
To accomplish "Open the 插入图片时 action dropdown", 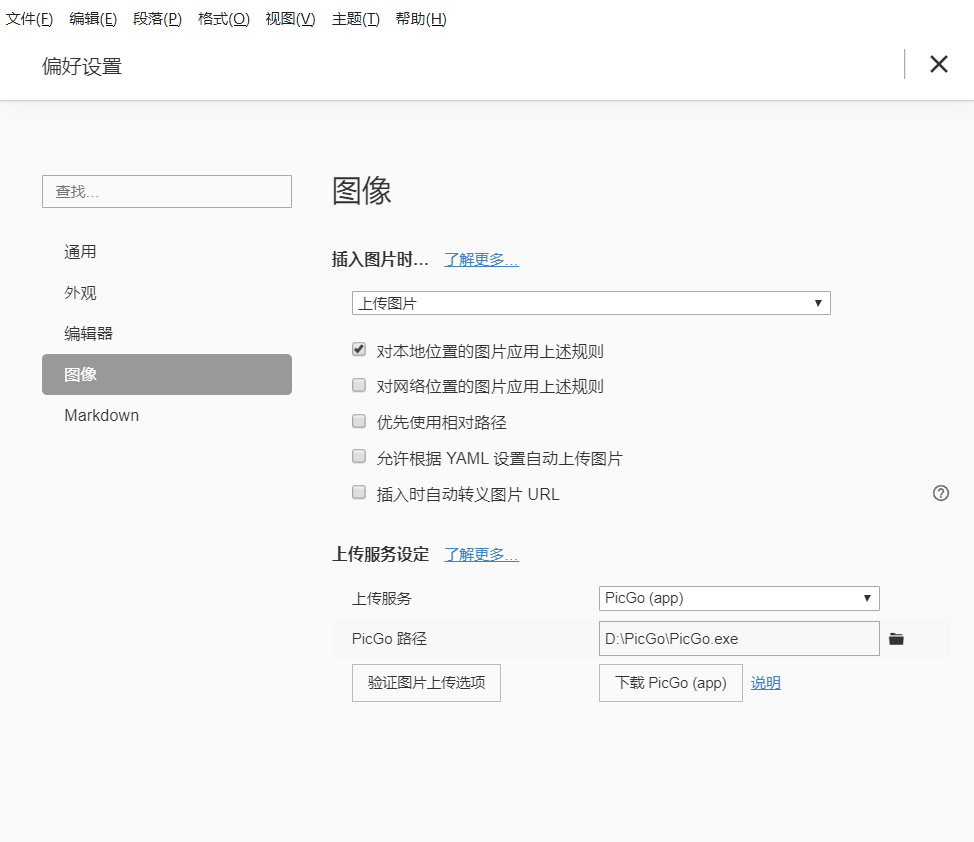I will (x=591, y=302).
